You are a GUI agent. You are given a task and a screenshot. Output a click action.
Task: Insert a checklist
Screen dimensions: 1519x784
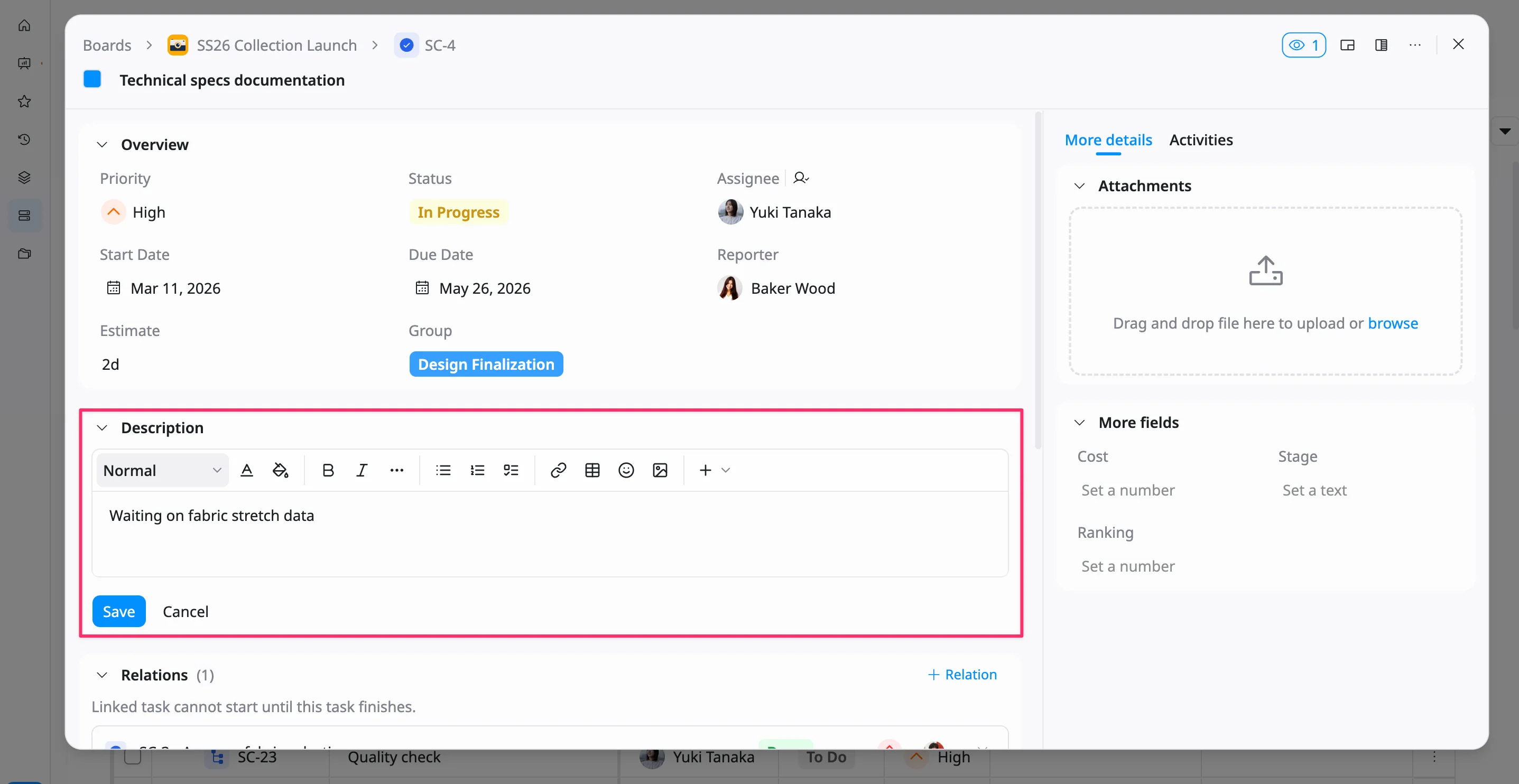(x=511, y=470)
